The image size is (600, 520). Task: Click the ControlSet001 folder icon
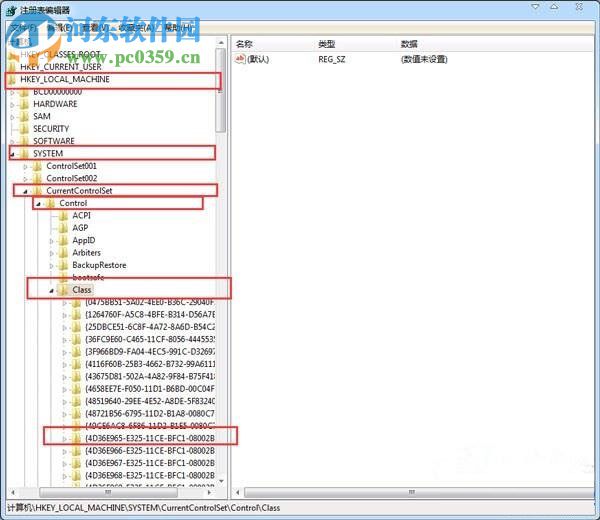click(x=37, y=166)
